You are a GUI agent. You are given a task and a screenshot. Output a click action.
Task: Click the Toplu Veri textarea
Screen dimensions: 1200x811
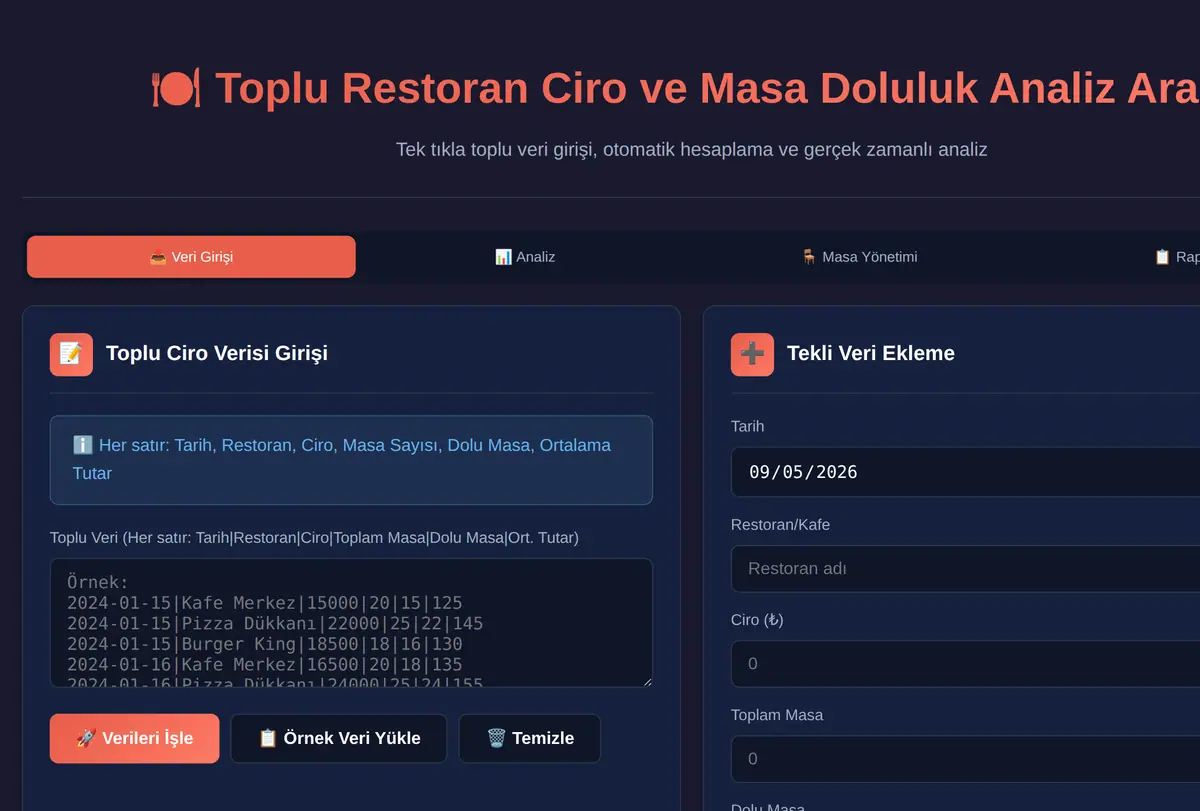pyautogui.click(x=351, y=623)
